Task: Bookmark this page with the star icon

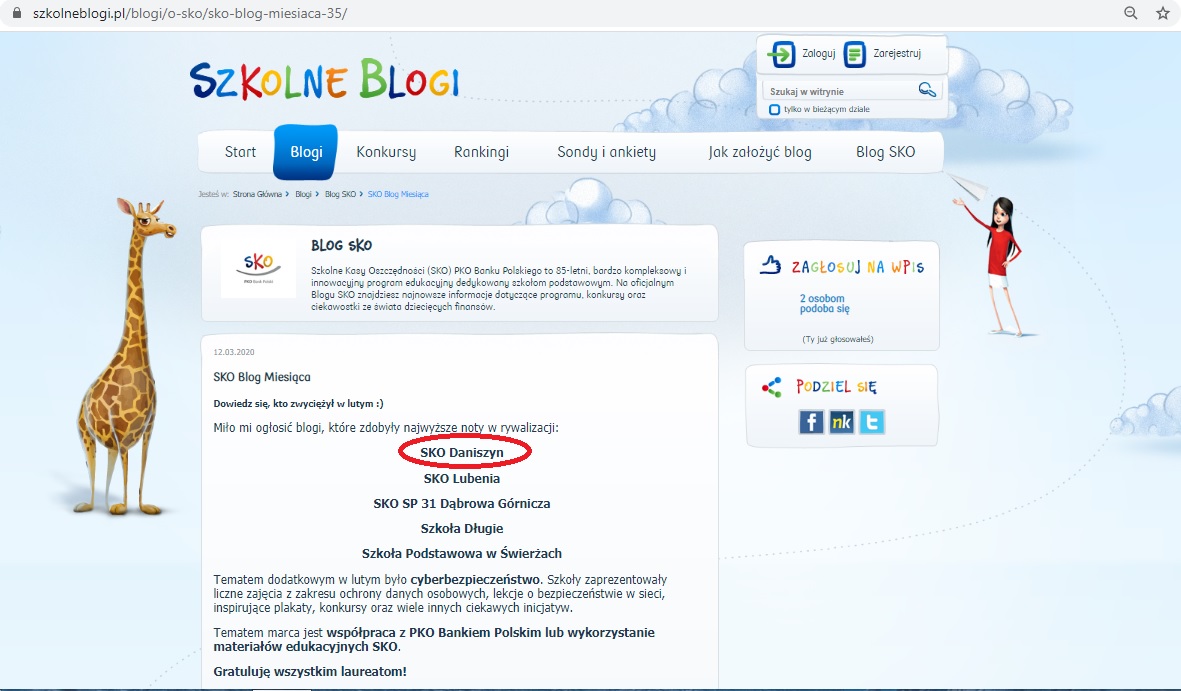Action: point(1163,13)
